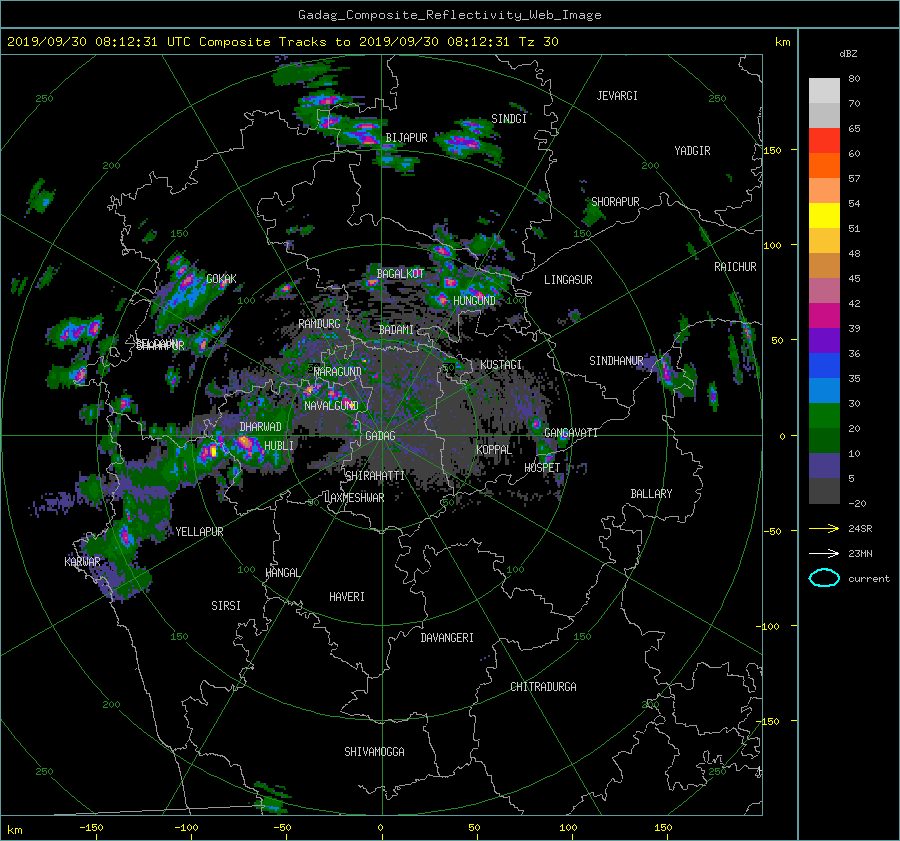Click the white 23MN arrow legend icon
The width and height of the screenshot is (900, 841).
pos(824,553)
